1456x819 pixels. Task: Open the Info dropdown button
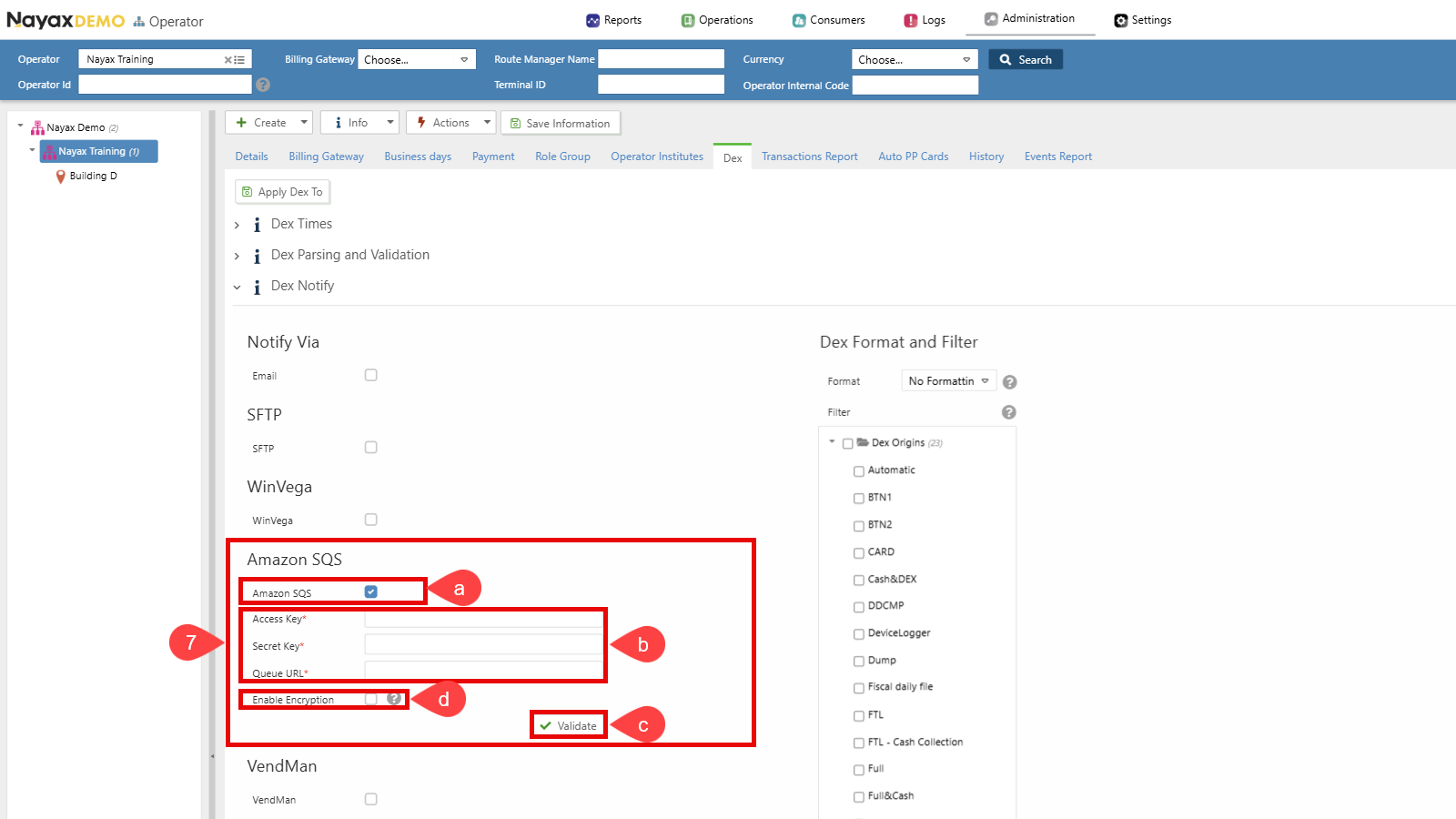click(x=359, y=123)
